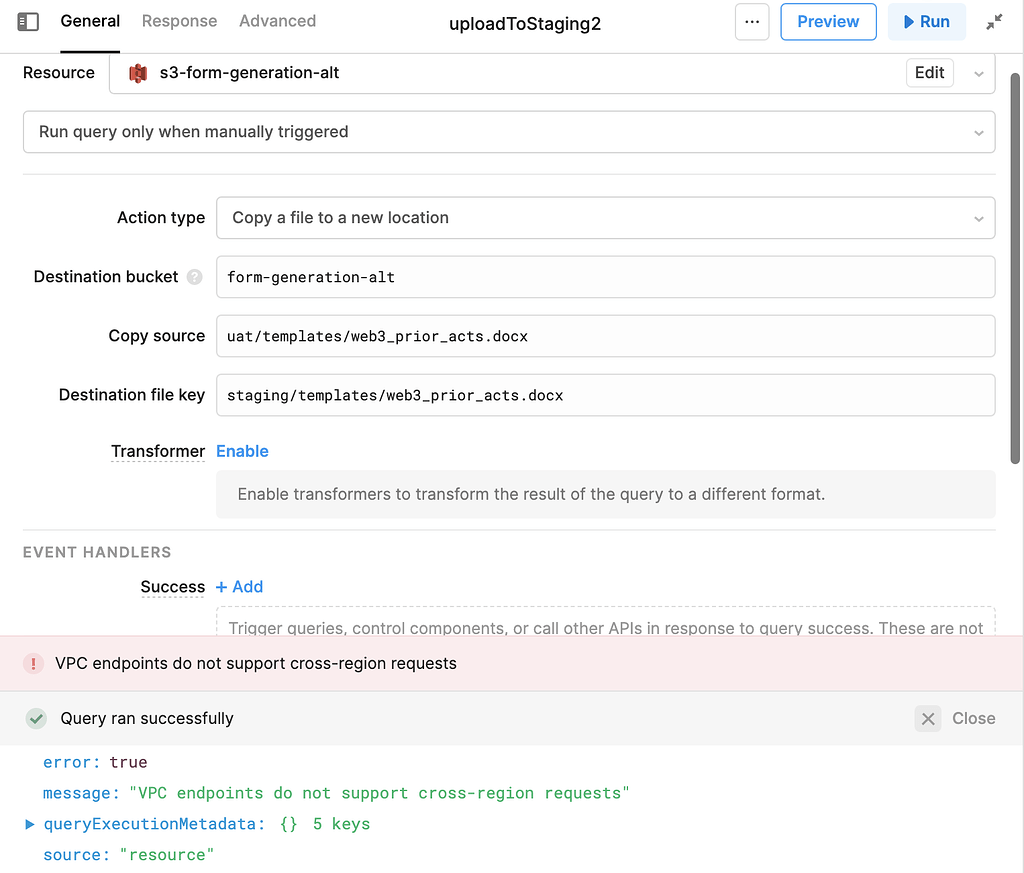Click the S3 resource icon beside s3-form-generation-alt
Screen dimensions: 1024x873
tap(137, 73)
